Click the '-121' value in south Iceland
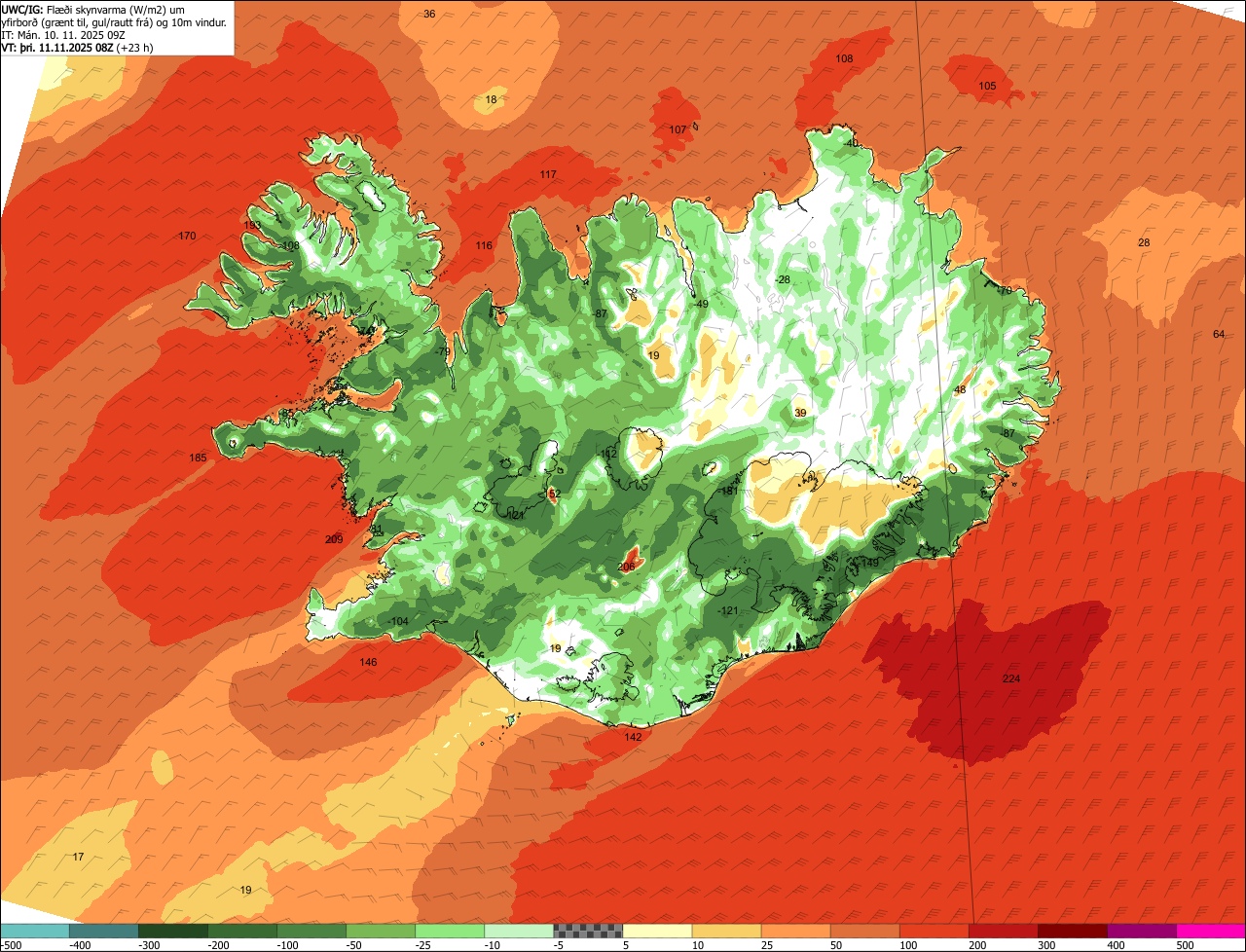 tap(728, 610)
